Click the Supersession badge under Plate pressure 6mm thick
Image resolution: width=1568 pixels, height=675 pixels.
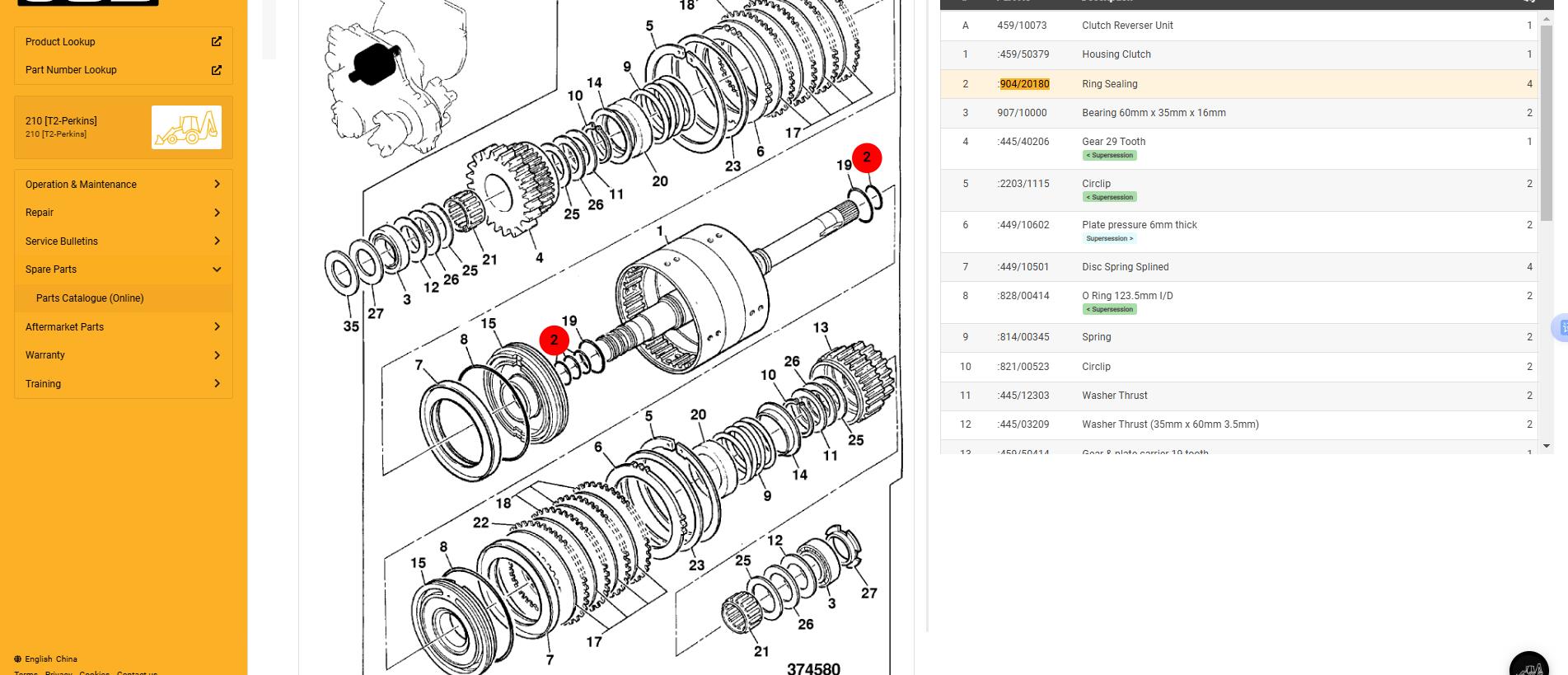point(1109,239)
